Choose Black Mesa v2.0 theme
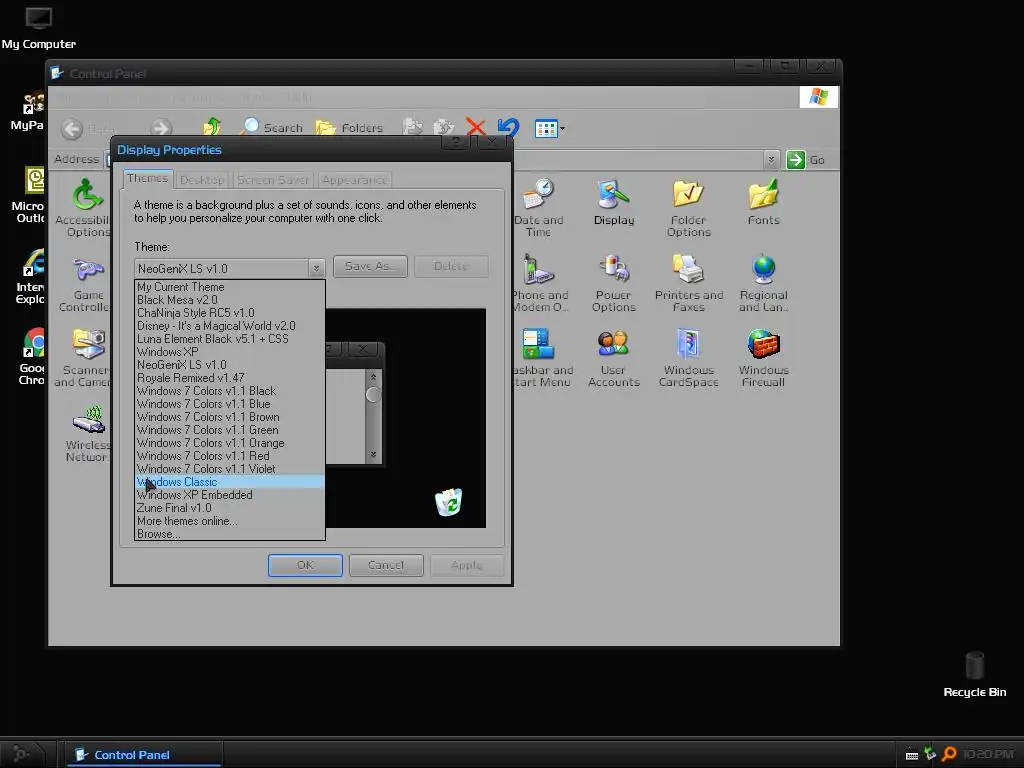Viewport: 1024px width, 768px height. point(229,300)
